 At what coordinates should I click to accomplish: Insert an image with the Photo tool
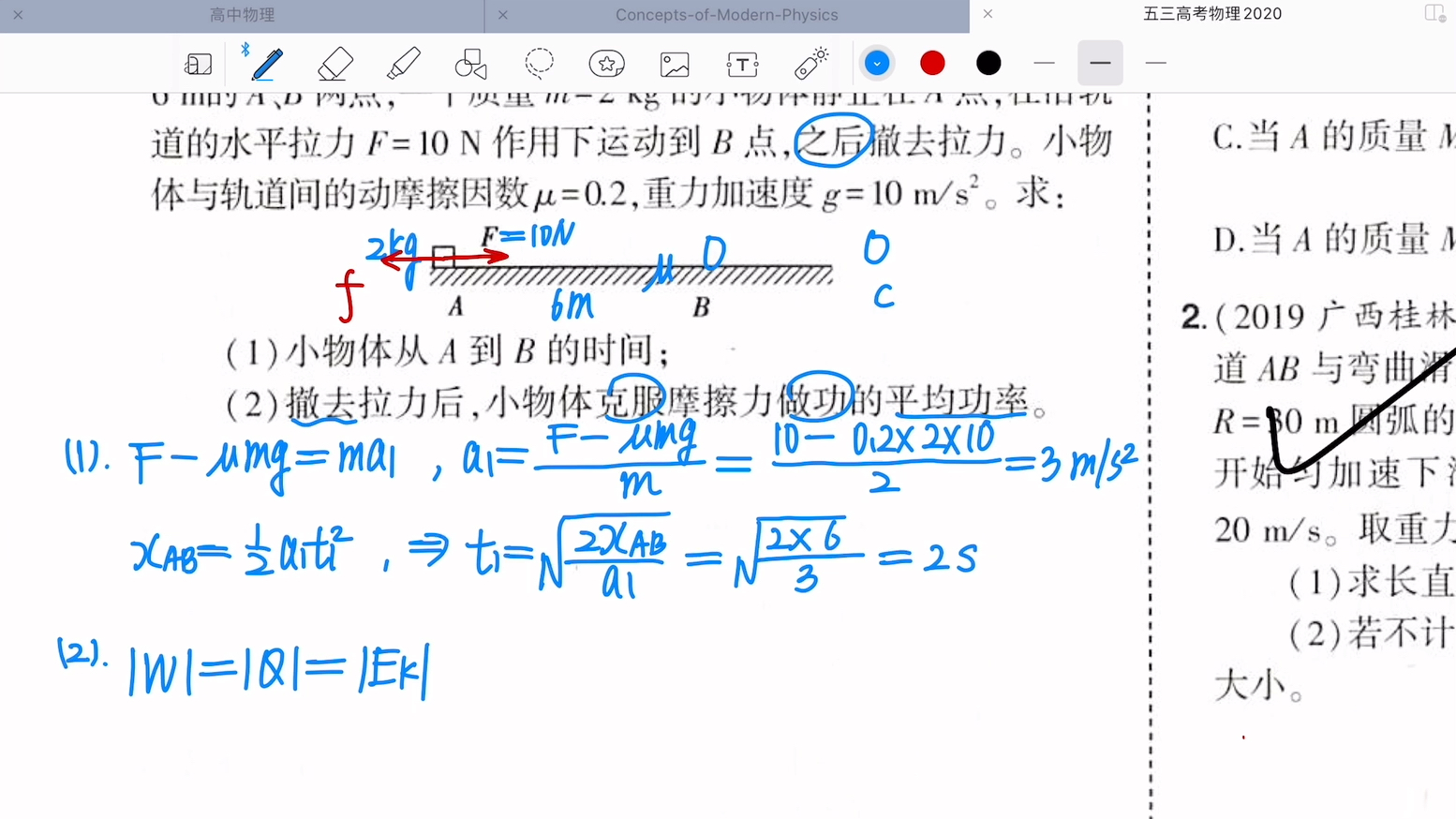coord(674,63)
